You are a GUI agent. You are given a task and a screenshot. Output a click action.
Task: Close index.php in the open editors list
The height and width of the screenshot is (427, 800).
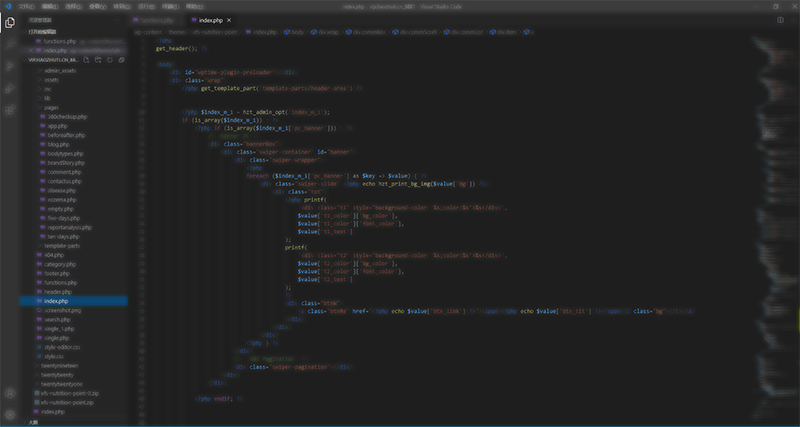[31, 51]
